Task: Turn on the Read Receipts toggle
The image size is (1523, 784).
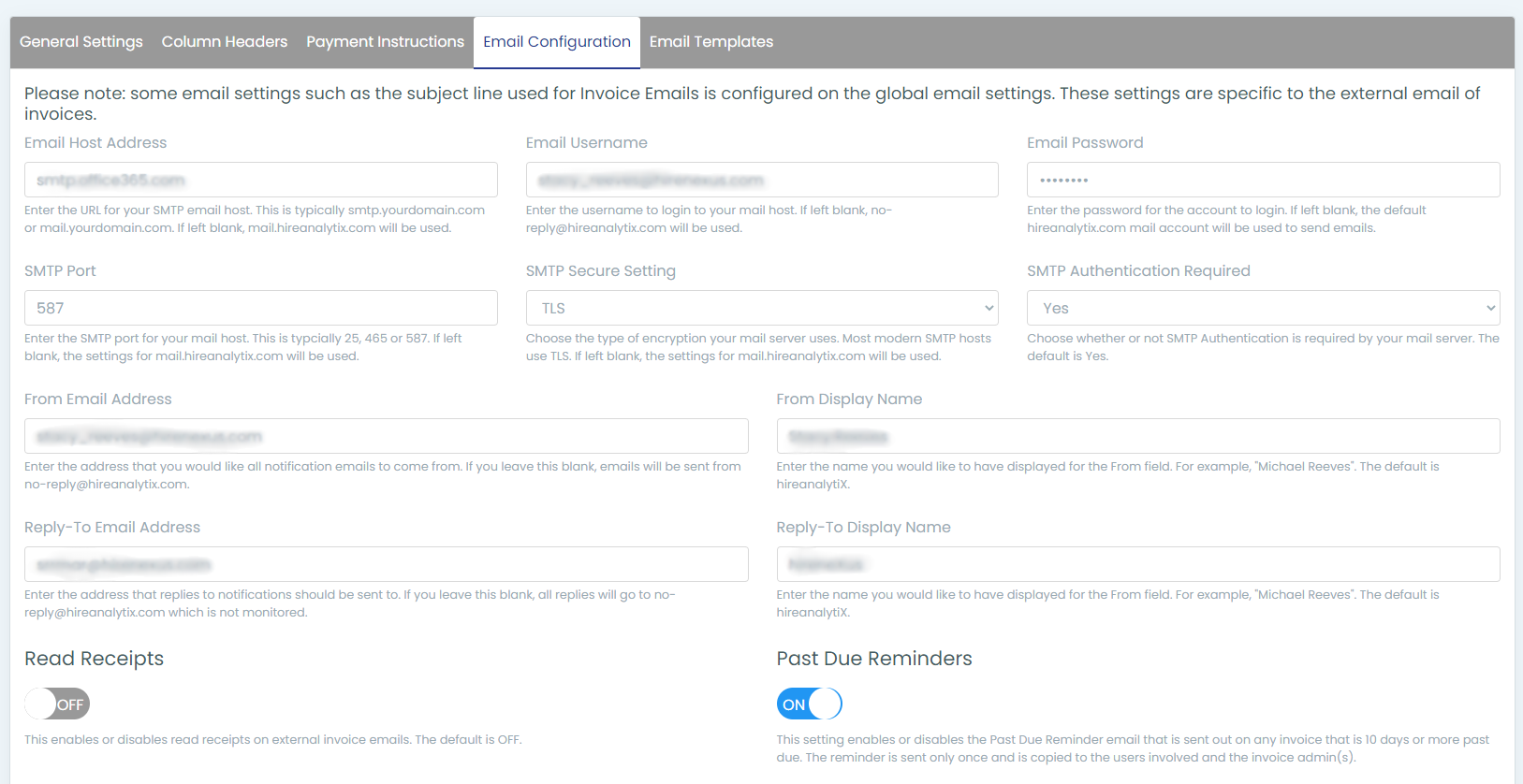Action: [x=57, y=704]
